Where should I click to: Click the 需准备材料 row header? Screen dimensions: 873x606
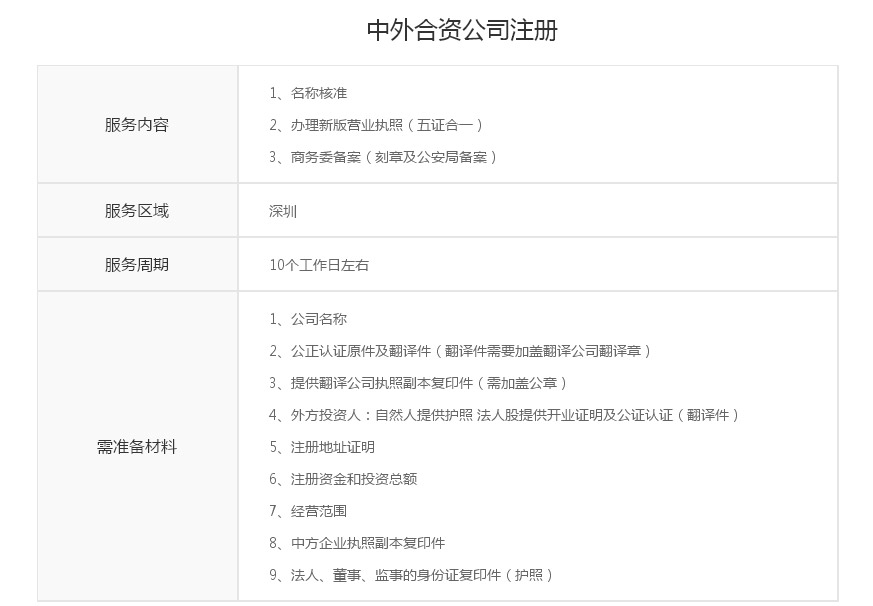coord(137,447)
